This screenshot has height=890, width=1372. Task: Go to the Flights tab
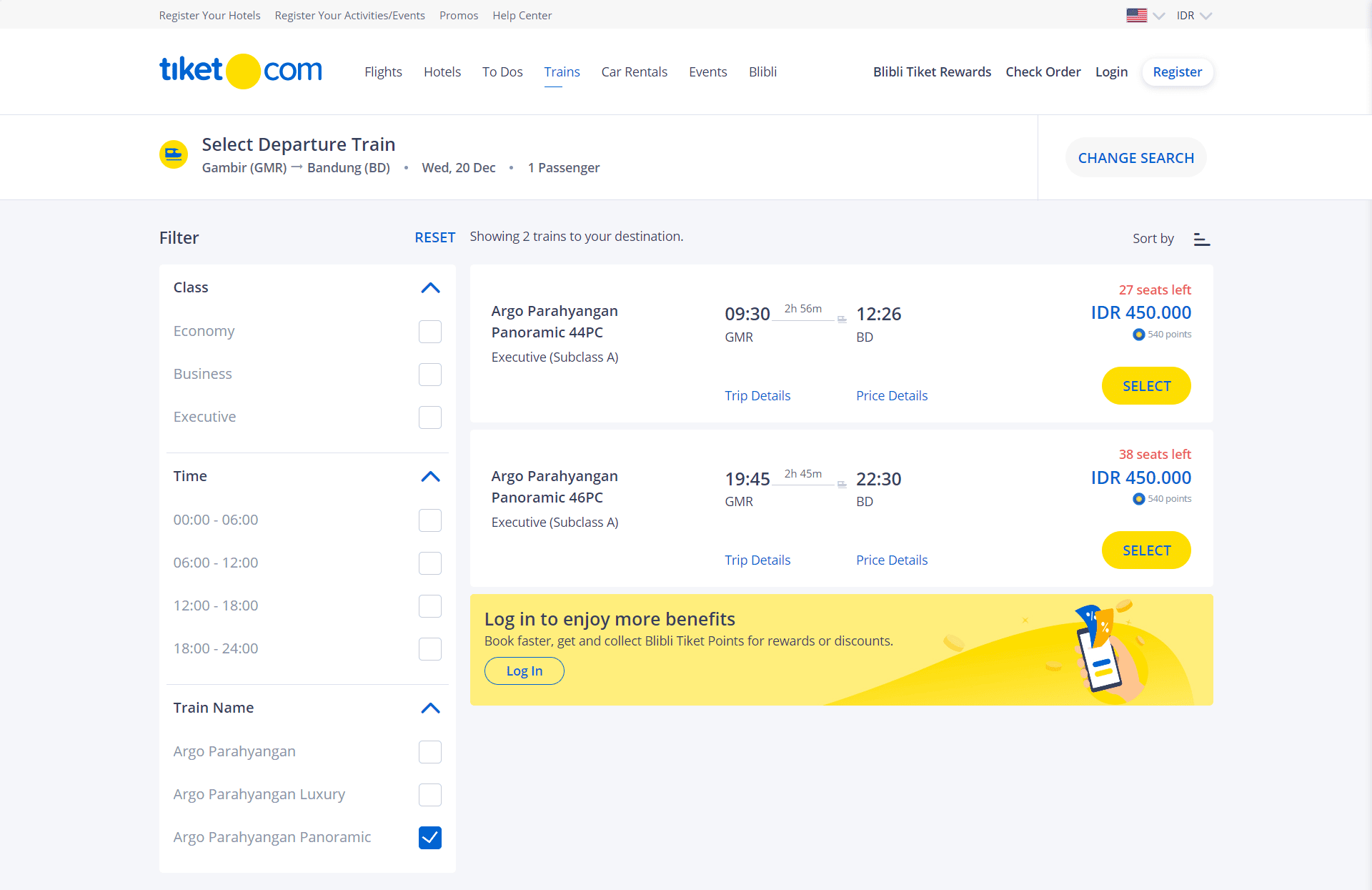pos(383,72)
